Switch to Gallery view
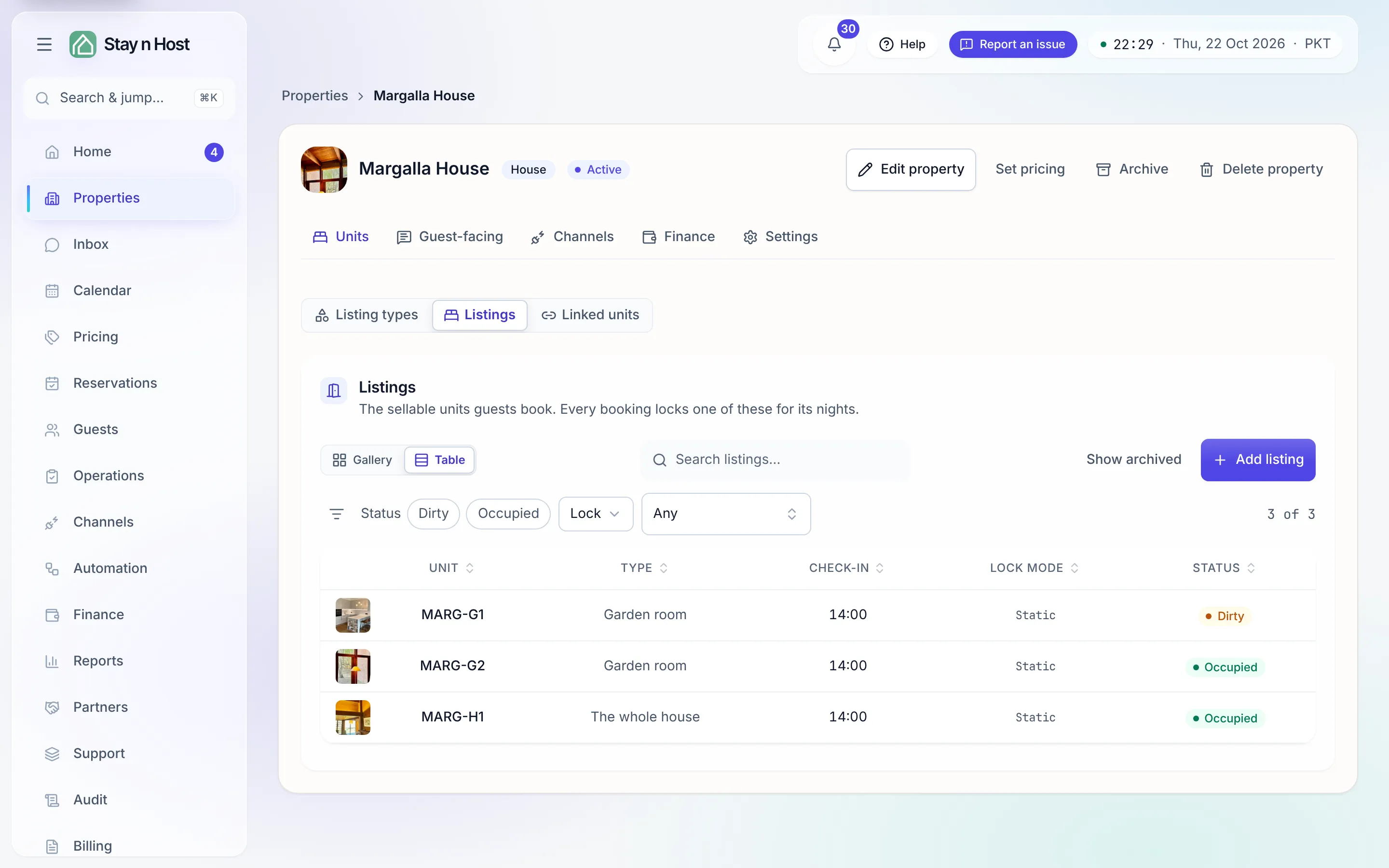The height and width of the screenshot is (868, 1389). click(362, 460)
